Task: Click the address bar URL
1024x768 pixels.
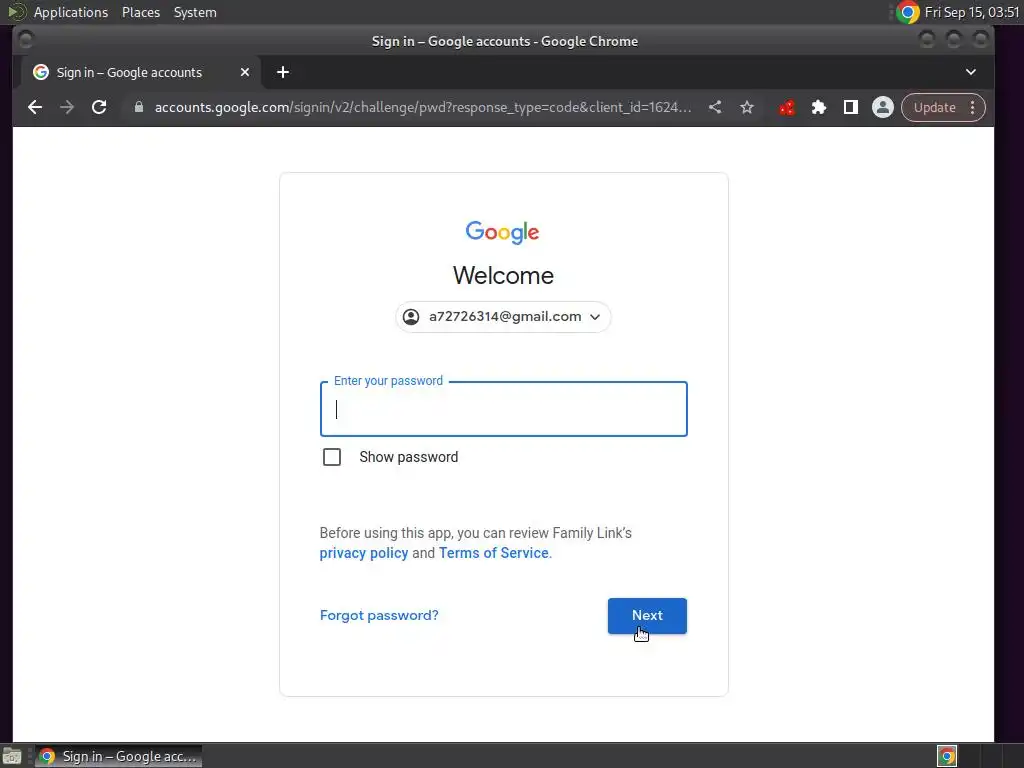Action: click(423, 107)
